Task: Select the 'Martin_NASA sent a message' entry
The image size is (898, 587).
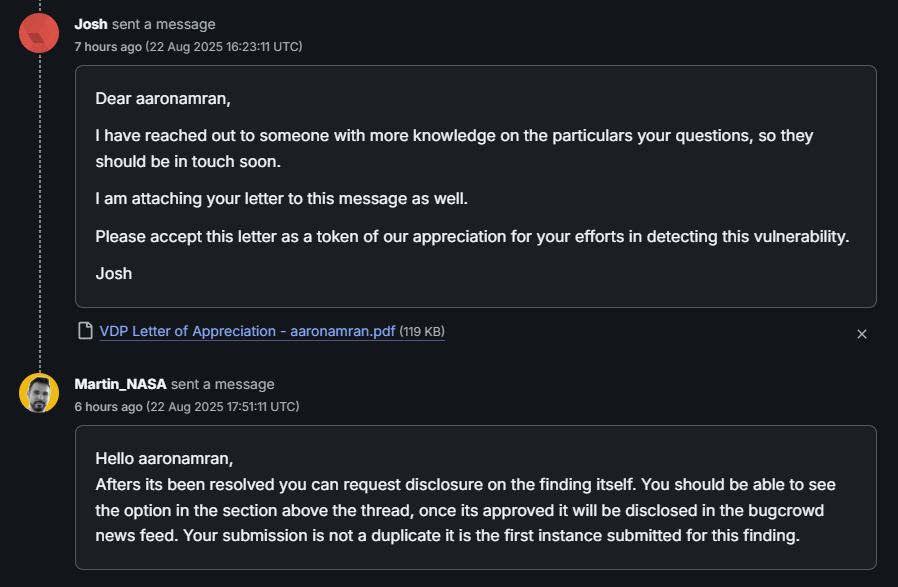Action: point(175,384)
